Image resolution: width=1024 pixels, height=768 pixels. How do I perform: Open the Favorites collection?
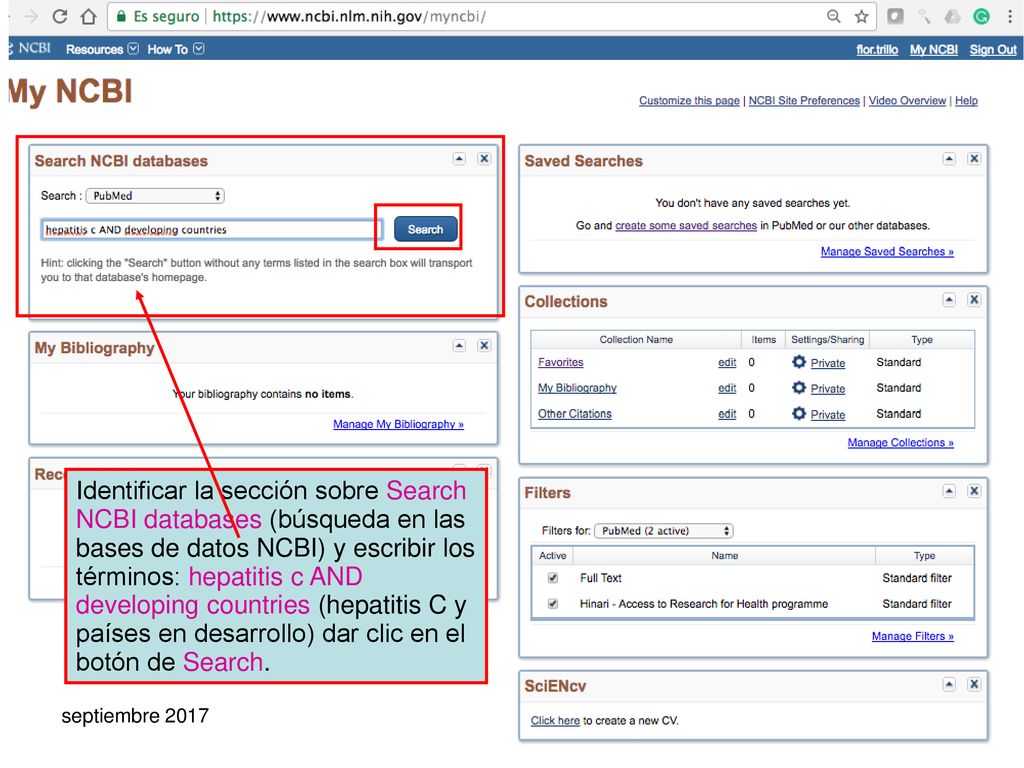click(x=560, y=362)
